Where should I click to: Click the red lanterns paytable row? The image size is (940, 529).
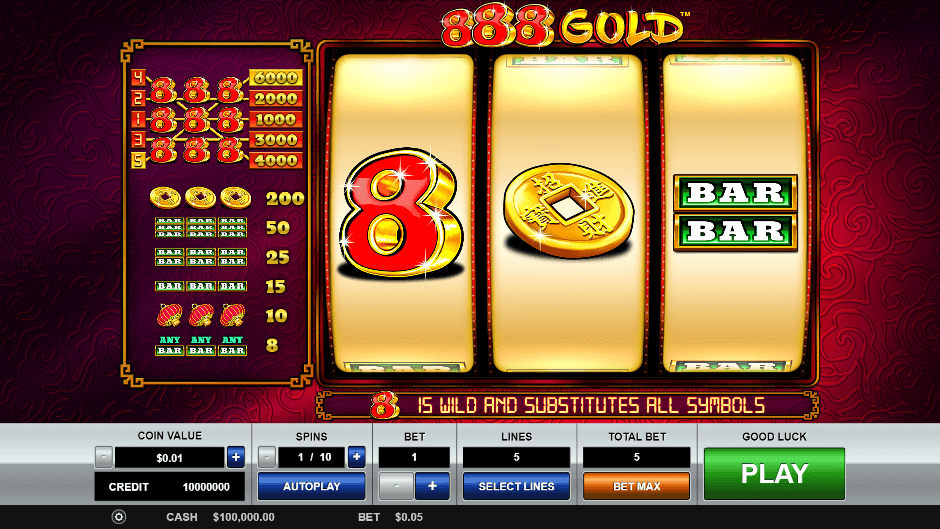[222, 315]
